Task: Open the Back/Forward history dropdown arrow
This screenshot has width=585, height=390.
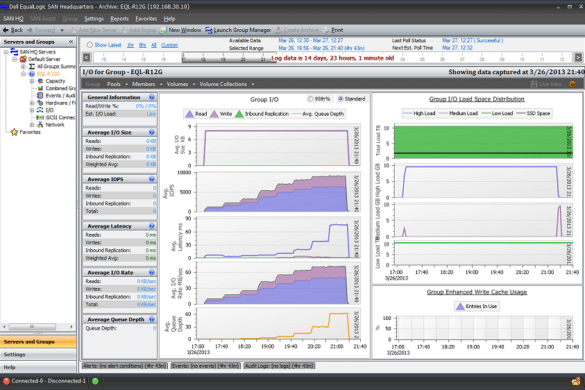Action: [x=62, y=30]
